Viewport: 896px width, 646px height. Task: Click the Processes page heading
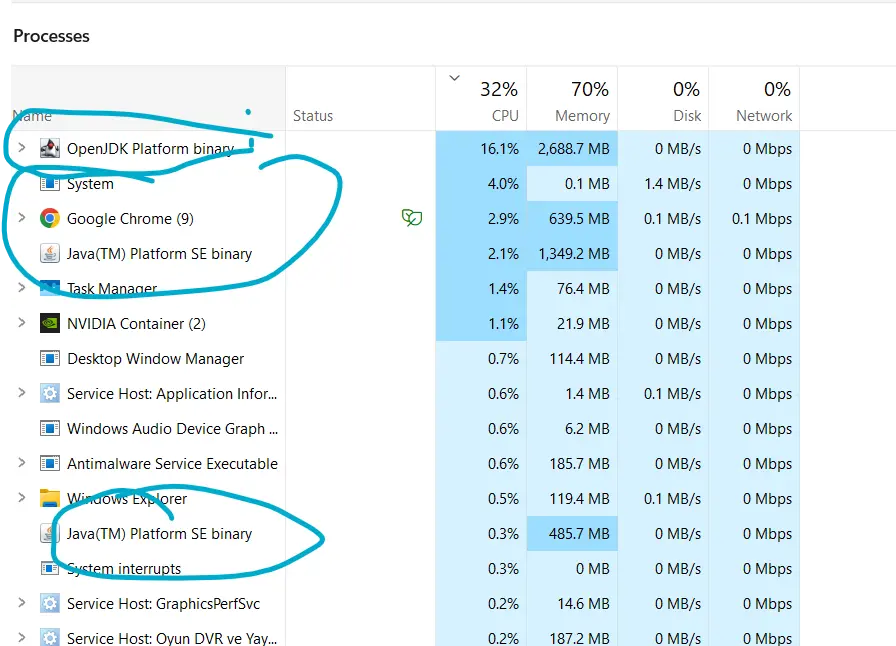(51, 36)
